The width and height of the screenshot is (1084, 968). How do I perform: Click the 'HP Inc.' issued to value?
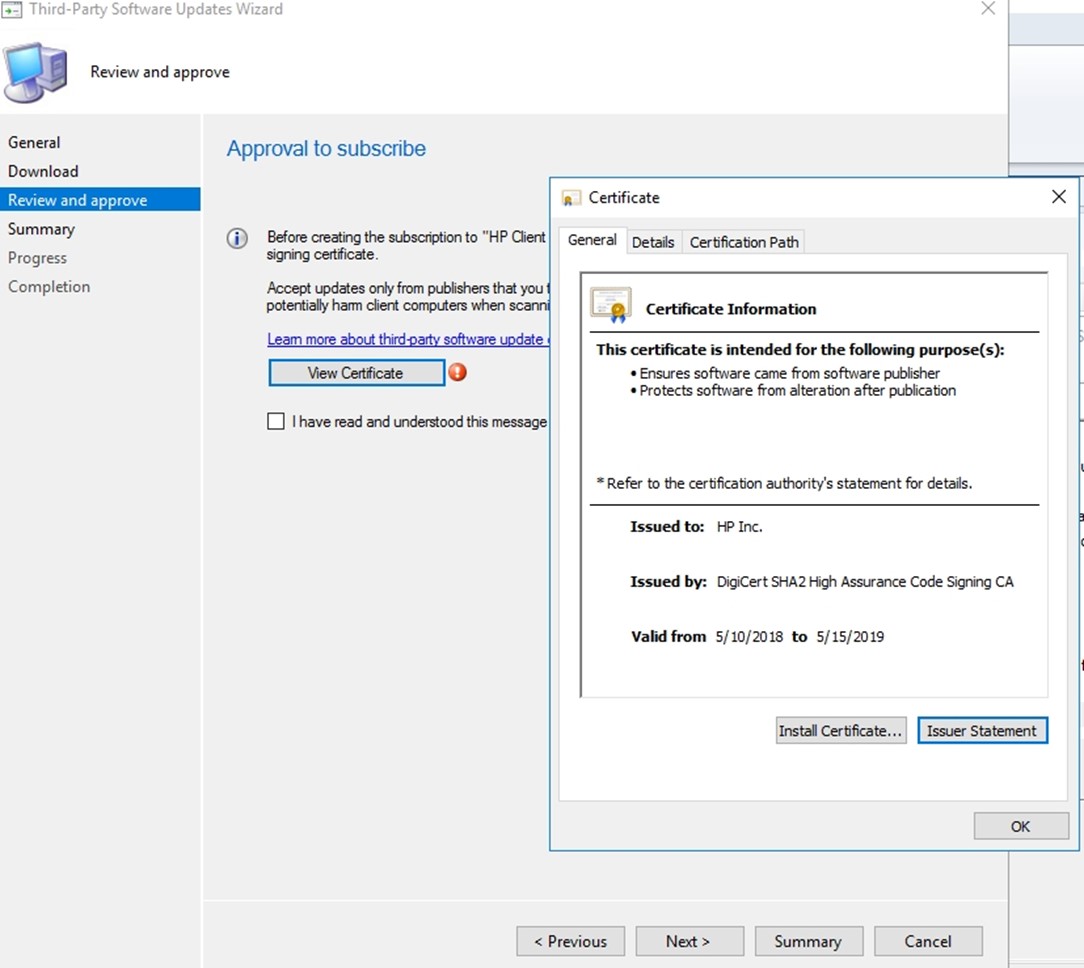[x=740, y=527]
